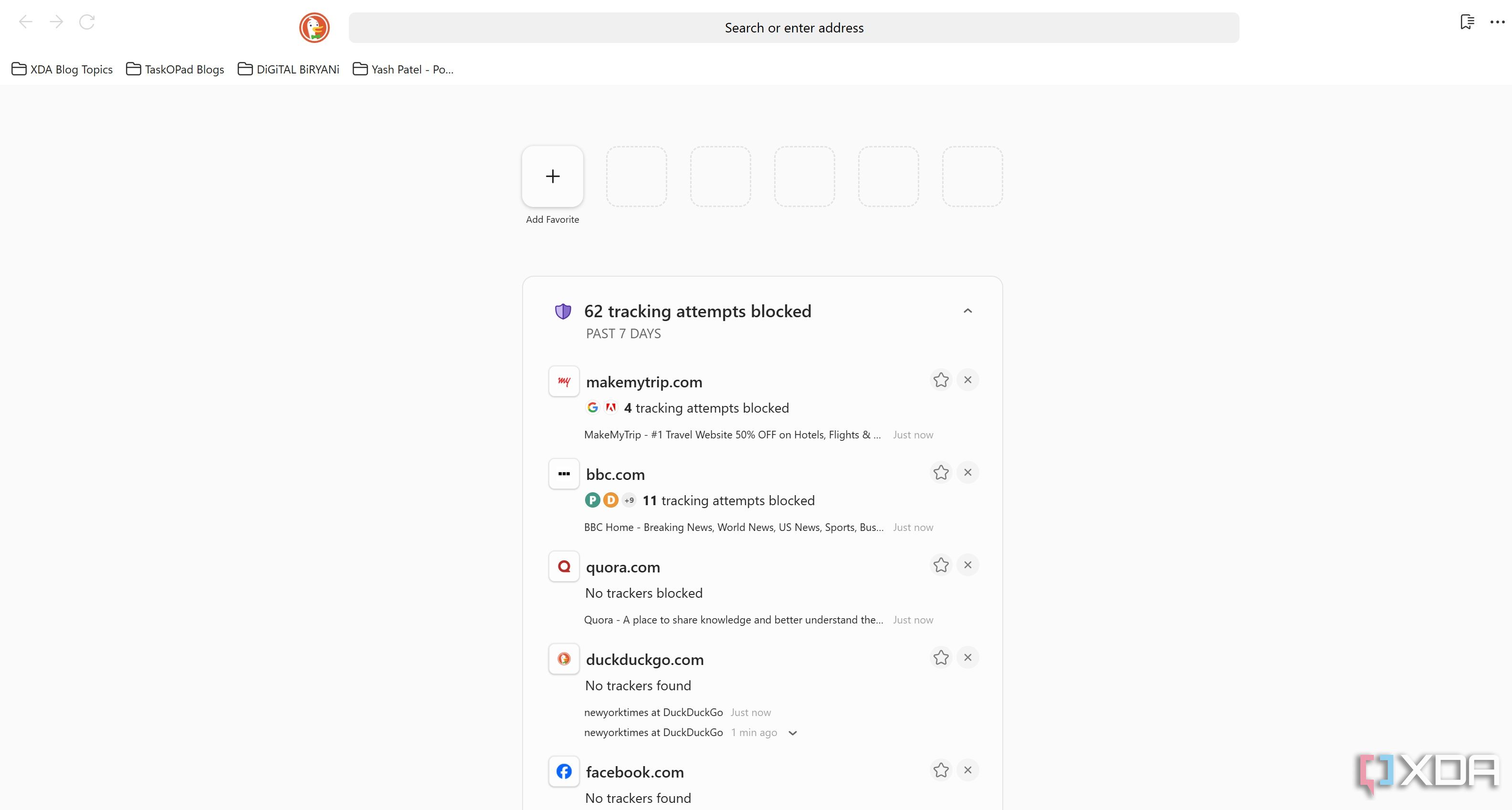Click the +9 more trackers badge
Image resolution: width=1512 pixels, height=810 pixels.
(x=629, y=500)
